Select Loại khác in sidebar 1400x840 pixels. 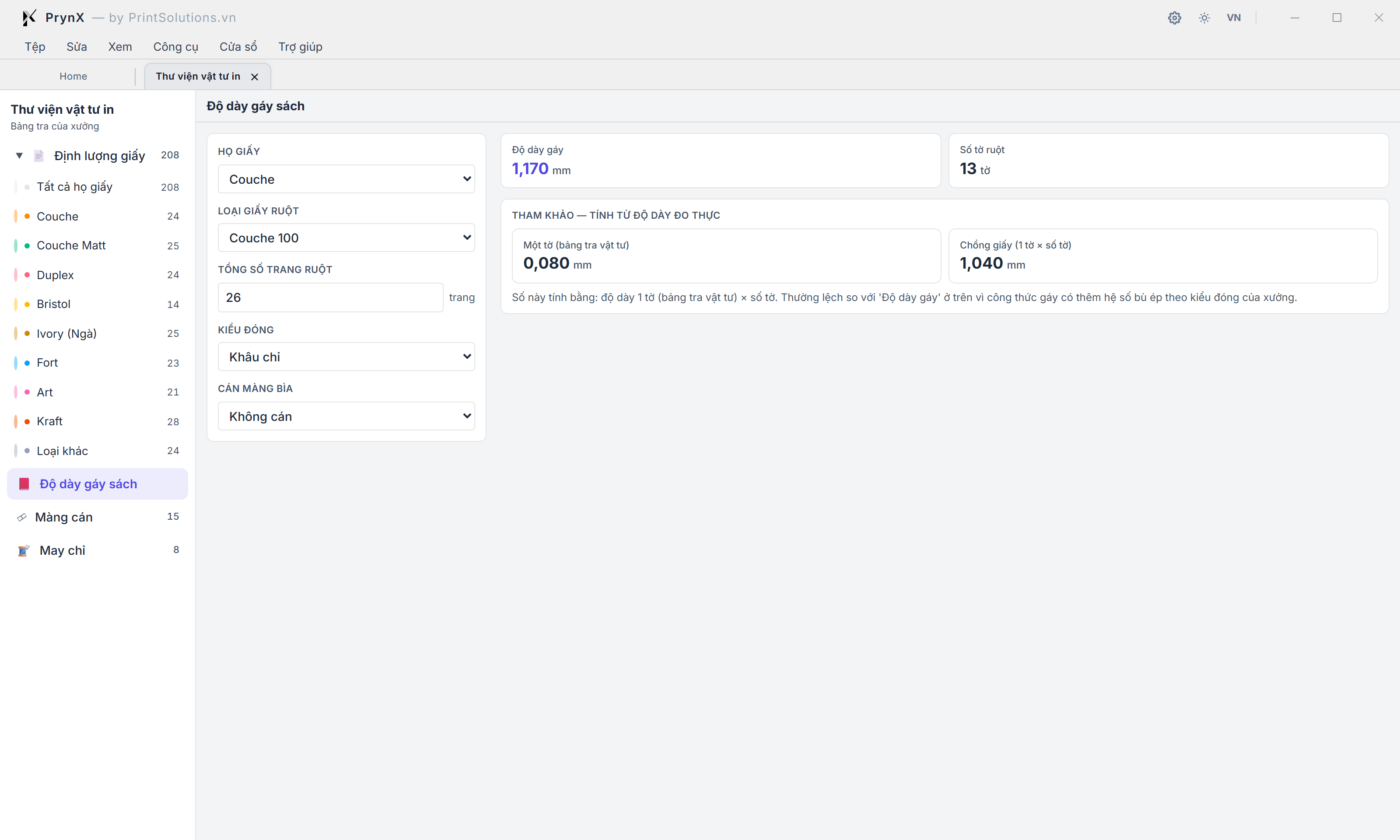pyautogui.click(x=97, y=451)
